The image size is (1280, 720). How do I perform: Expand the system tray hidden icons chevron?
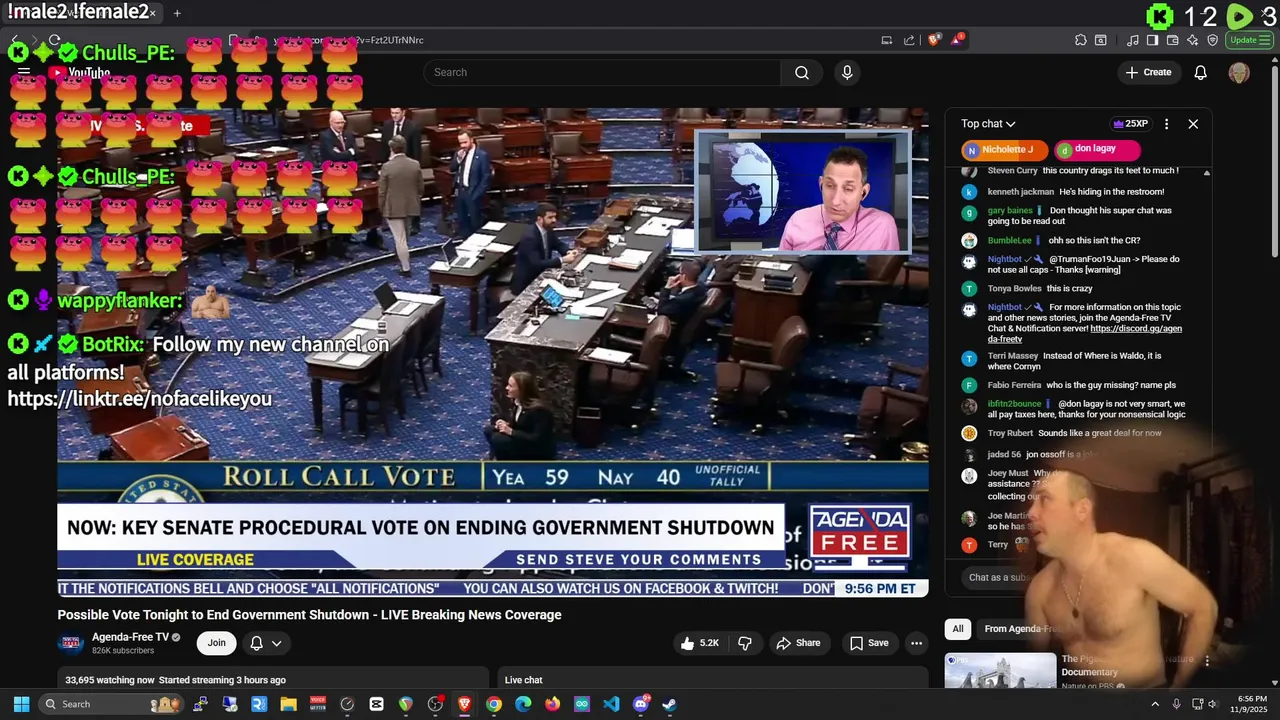tap(1155, 704)
